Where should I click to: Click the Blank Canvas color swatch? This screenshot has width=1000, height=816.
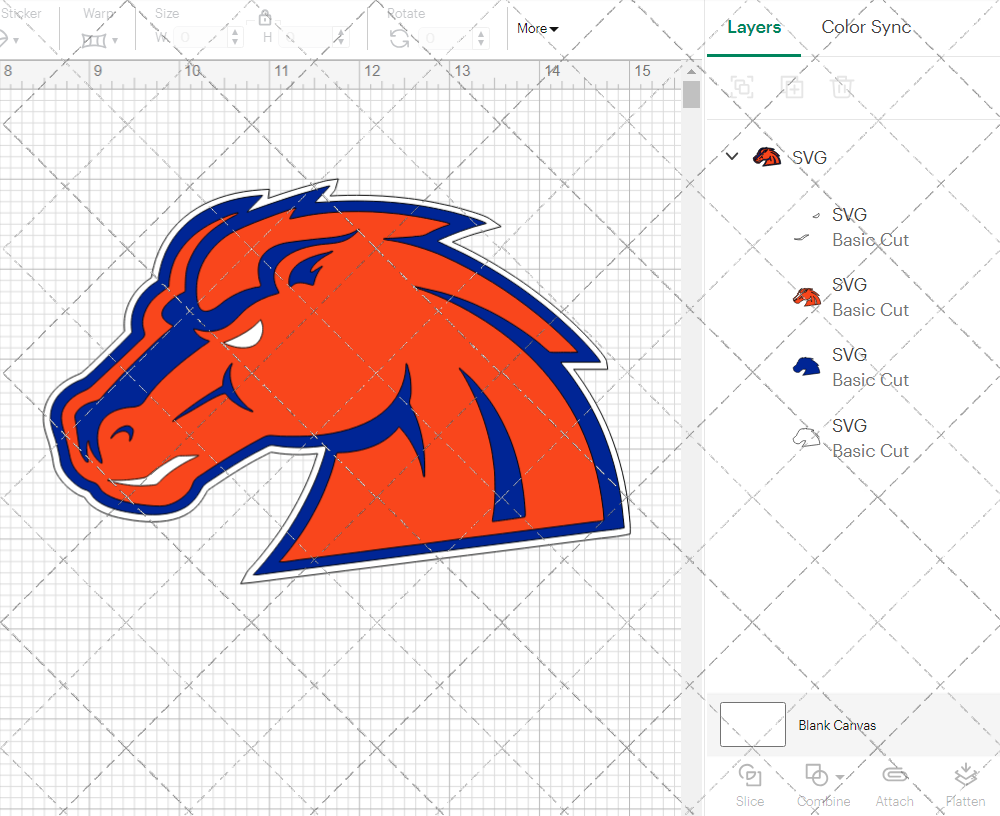[x=752, y=724]
